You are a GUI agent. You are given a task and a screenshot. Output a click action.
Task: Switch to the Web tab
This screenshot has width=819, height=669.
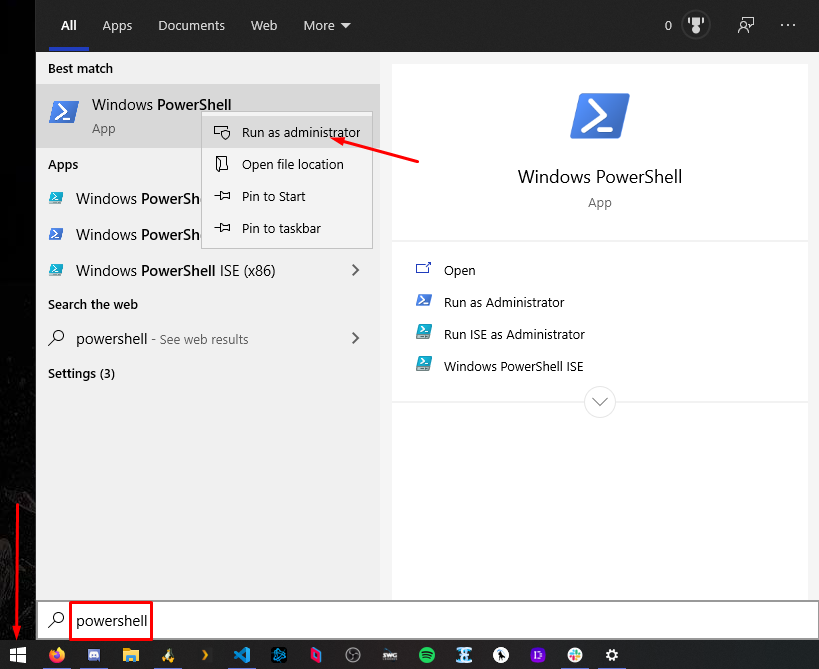coord(264,25)
